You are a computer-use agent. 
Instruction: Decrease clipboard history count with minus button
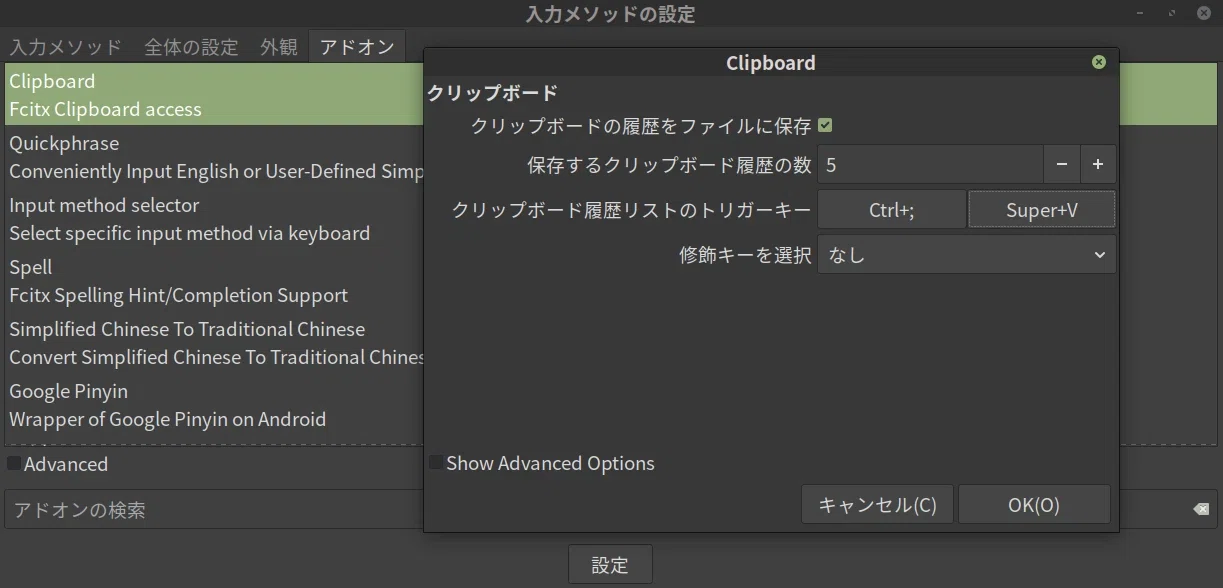point(1062,164)
